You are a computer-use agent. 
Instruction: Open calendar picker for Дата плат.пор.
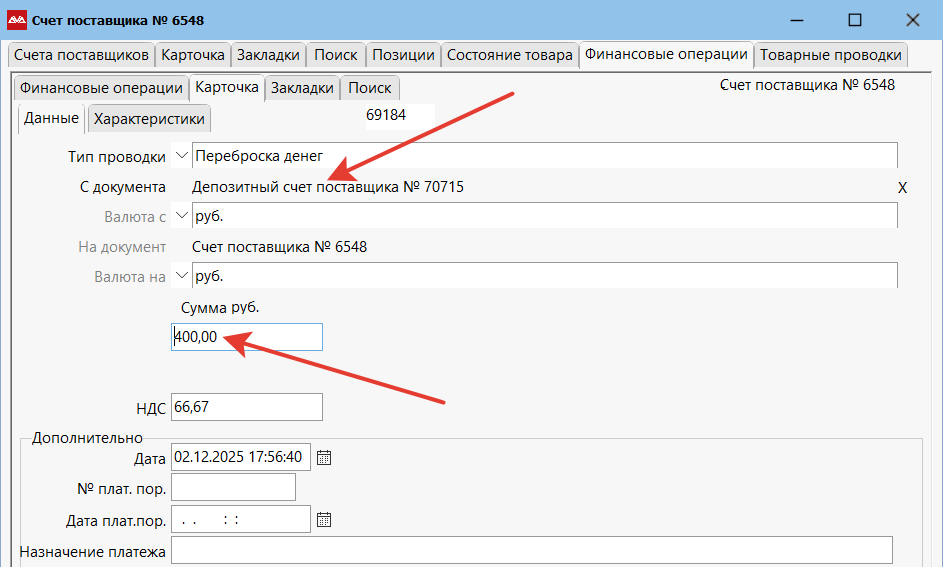[x=323, y=520]
